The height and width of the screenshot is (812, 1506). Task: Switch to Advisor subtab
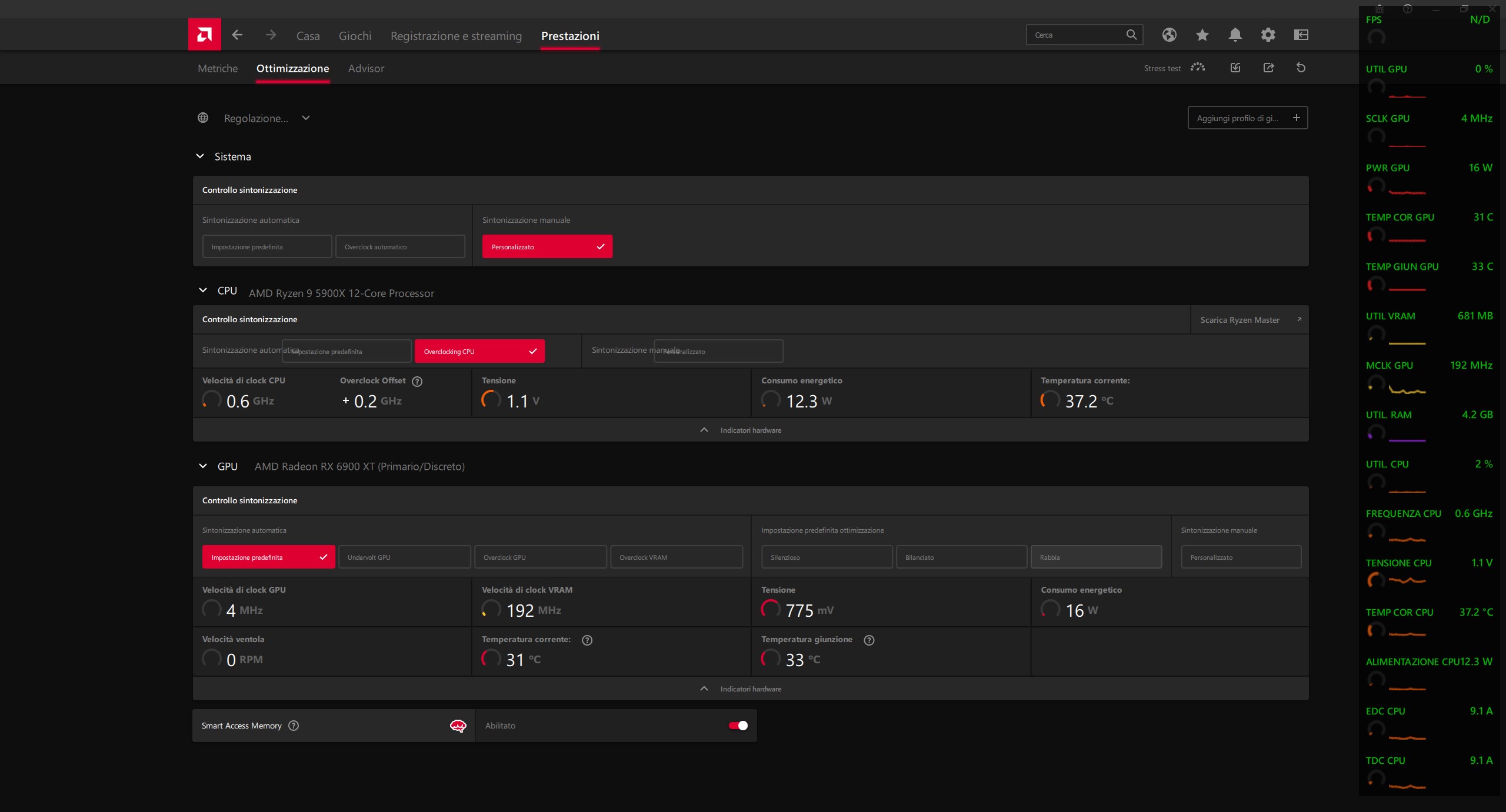pos(366,68)
